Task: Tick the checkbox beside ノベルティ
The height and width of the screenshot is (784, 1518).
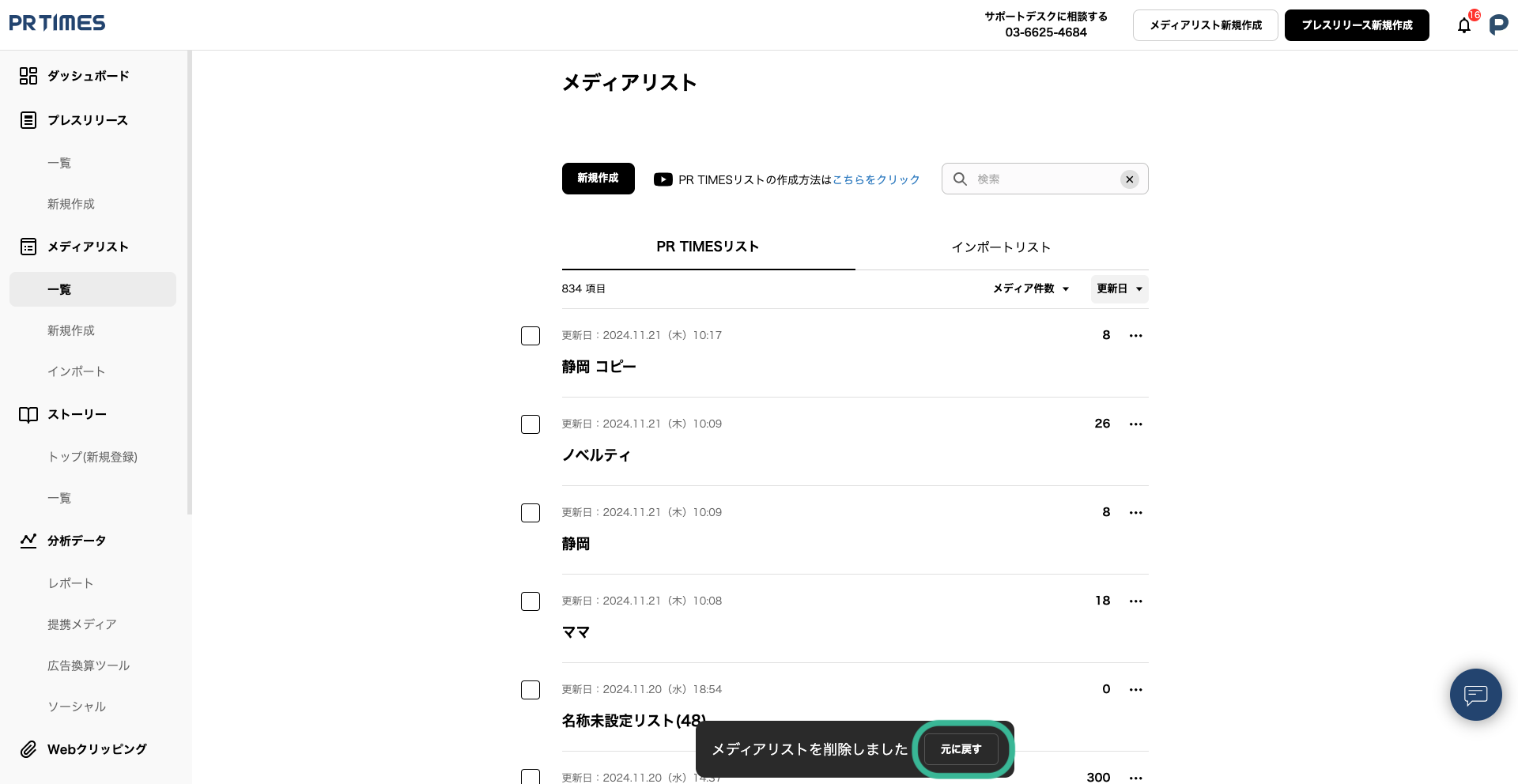Action: [x=531, y=424]
